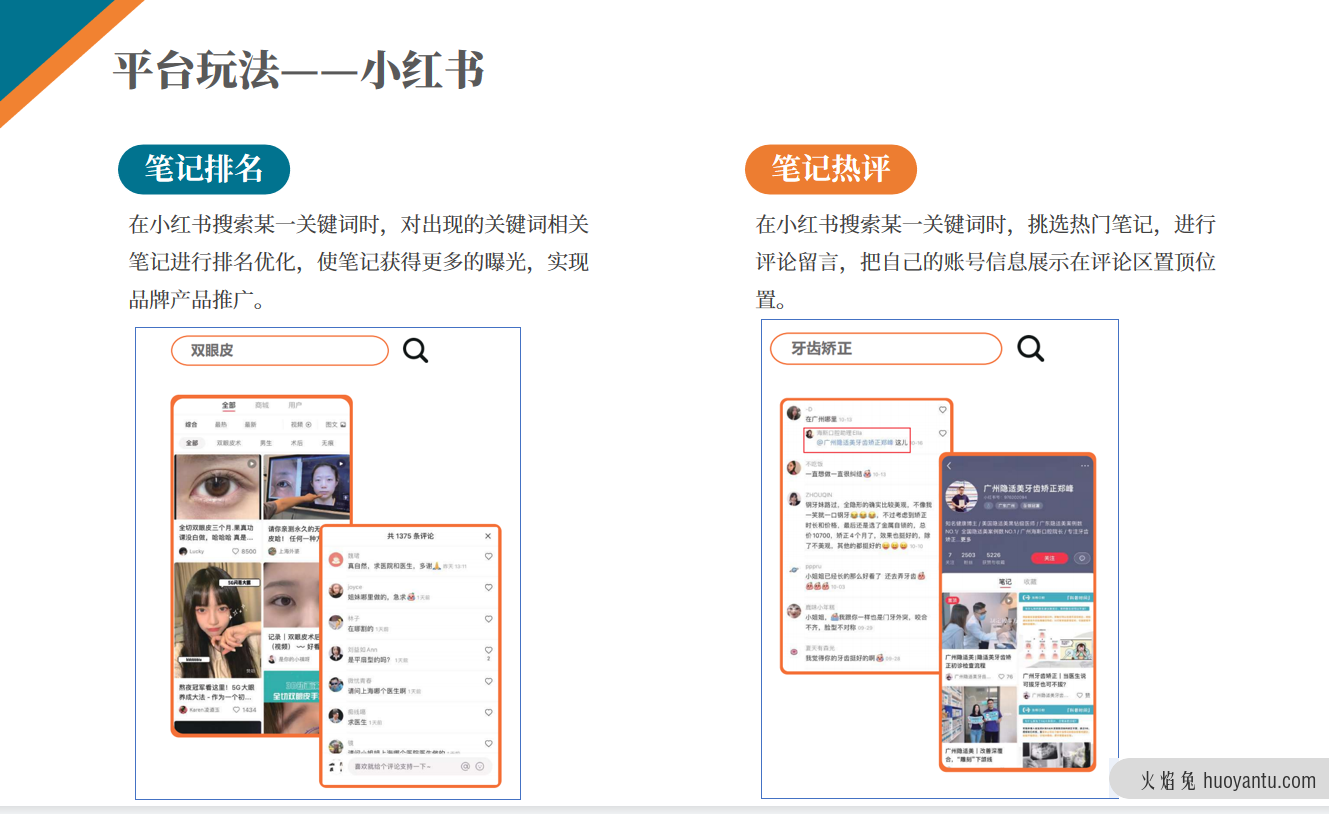
Task: Select the 术后 filter chip
Action: 297,443
